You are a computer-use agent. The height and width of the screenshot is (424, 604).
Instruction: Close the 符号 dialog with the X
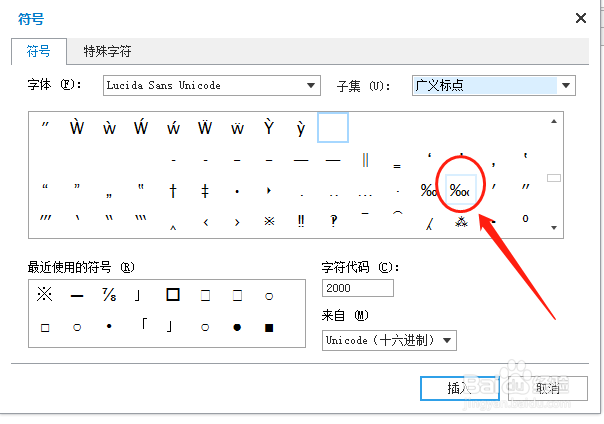pyautogui.click(x=581, y=18)
